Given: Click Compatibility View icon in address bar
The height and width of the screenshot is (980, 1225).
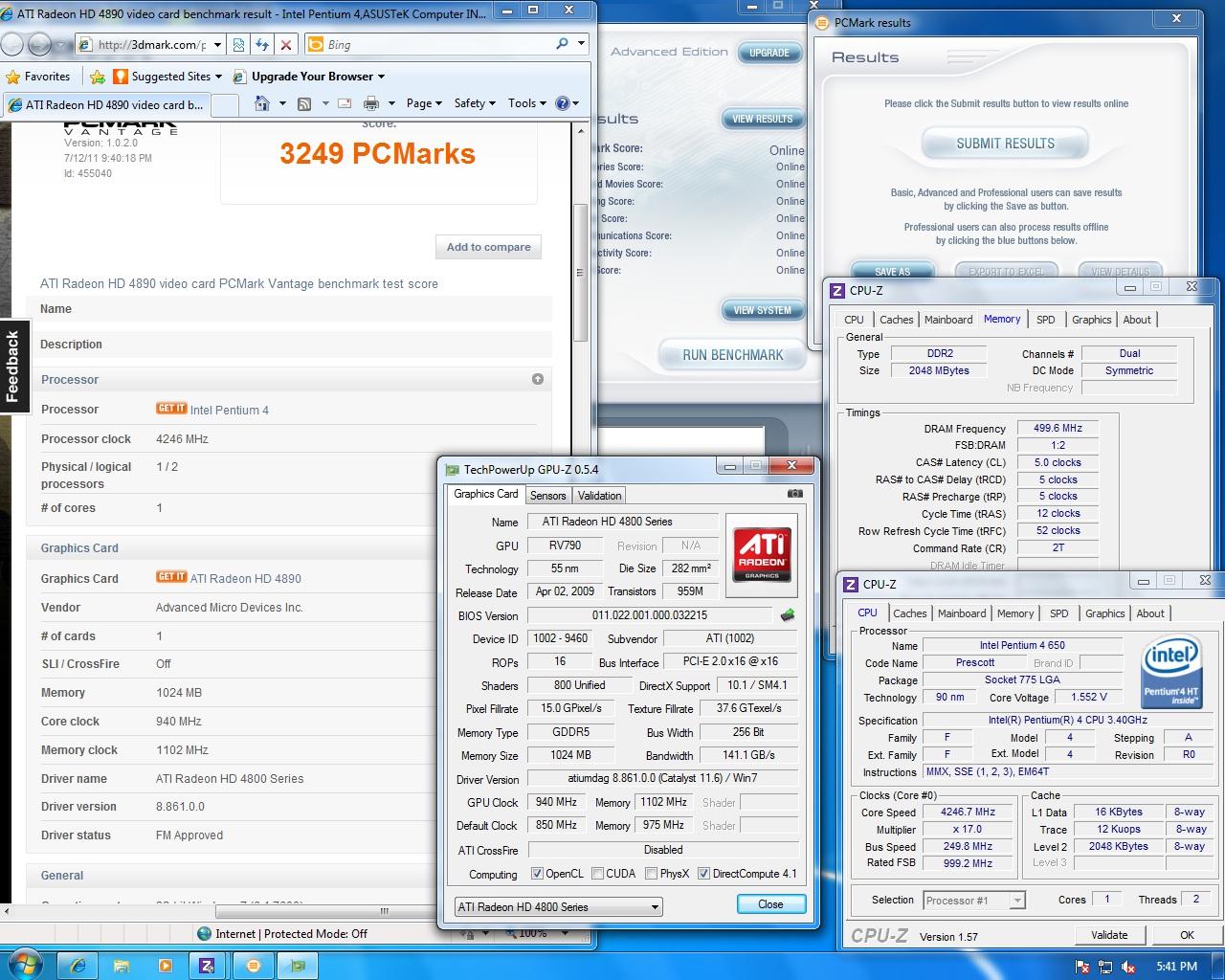Looking at the screenshot, I should [238, 44].
